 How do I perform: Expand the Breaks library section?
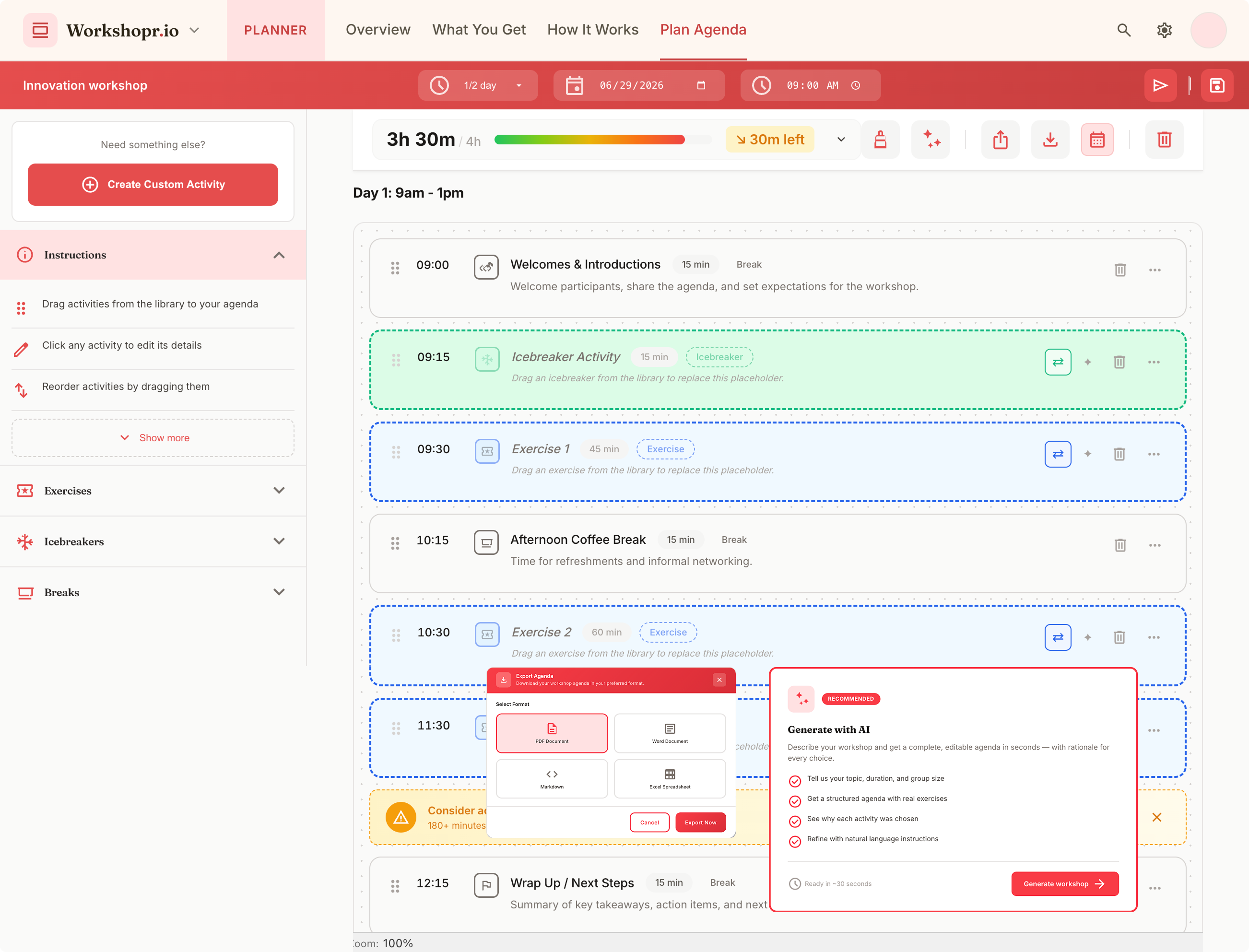tap(279, 592)
